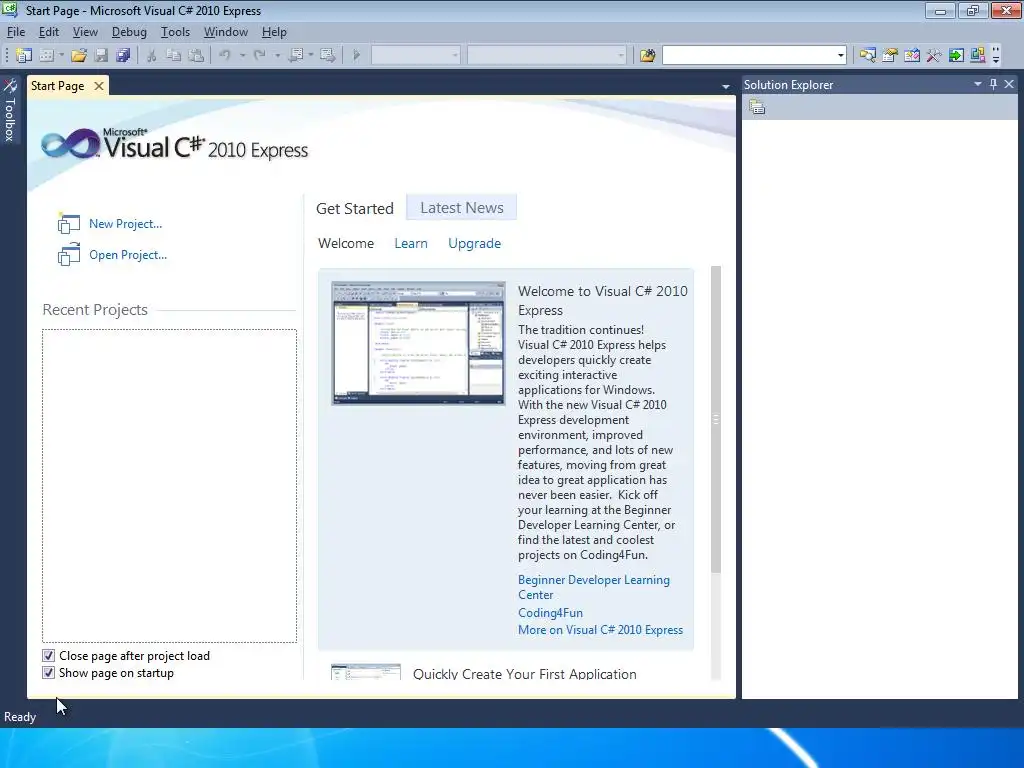
Task: Open the File menu
Action: tap(16, 32)
